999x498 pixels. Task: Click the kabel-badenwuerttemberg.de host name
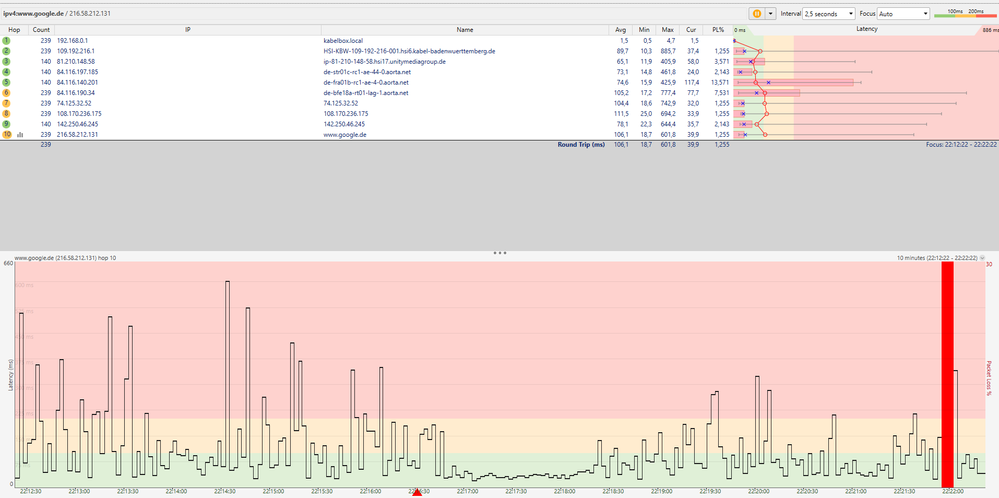point(410,50)
